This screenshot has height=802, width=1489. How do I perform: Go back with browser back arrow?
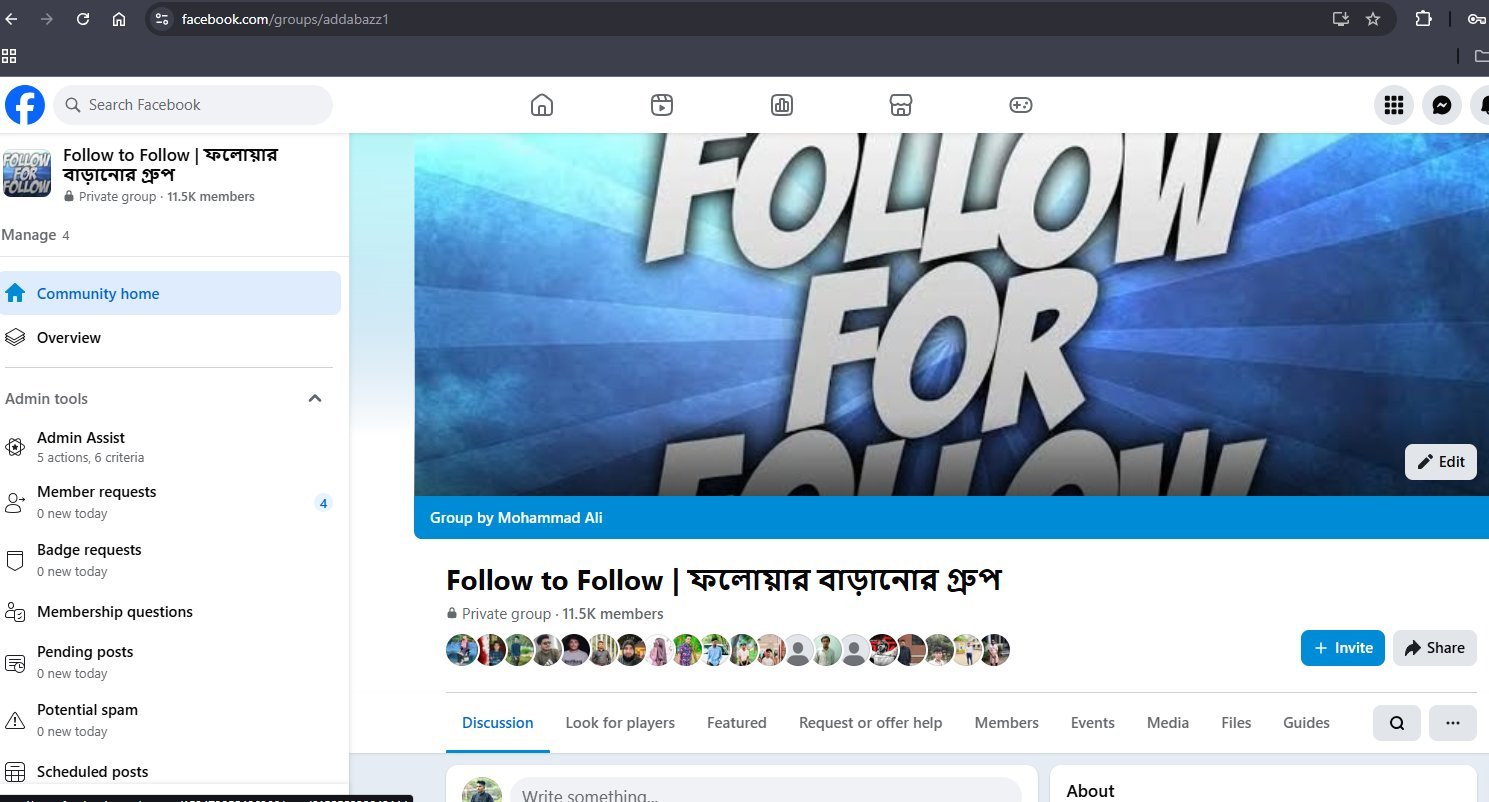click(x=12, y=19)
